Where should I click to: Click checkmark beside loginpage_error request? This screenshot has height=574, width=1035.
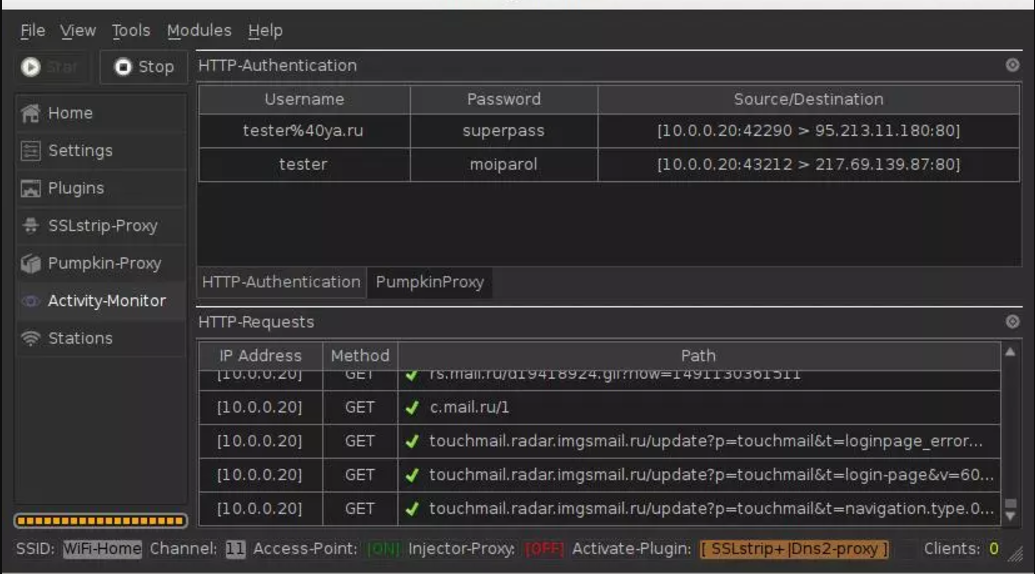413,441
